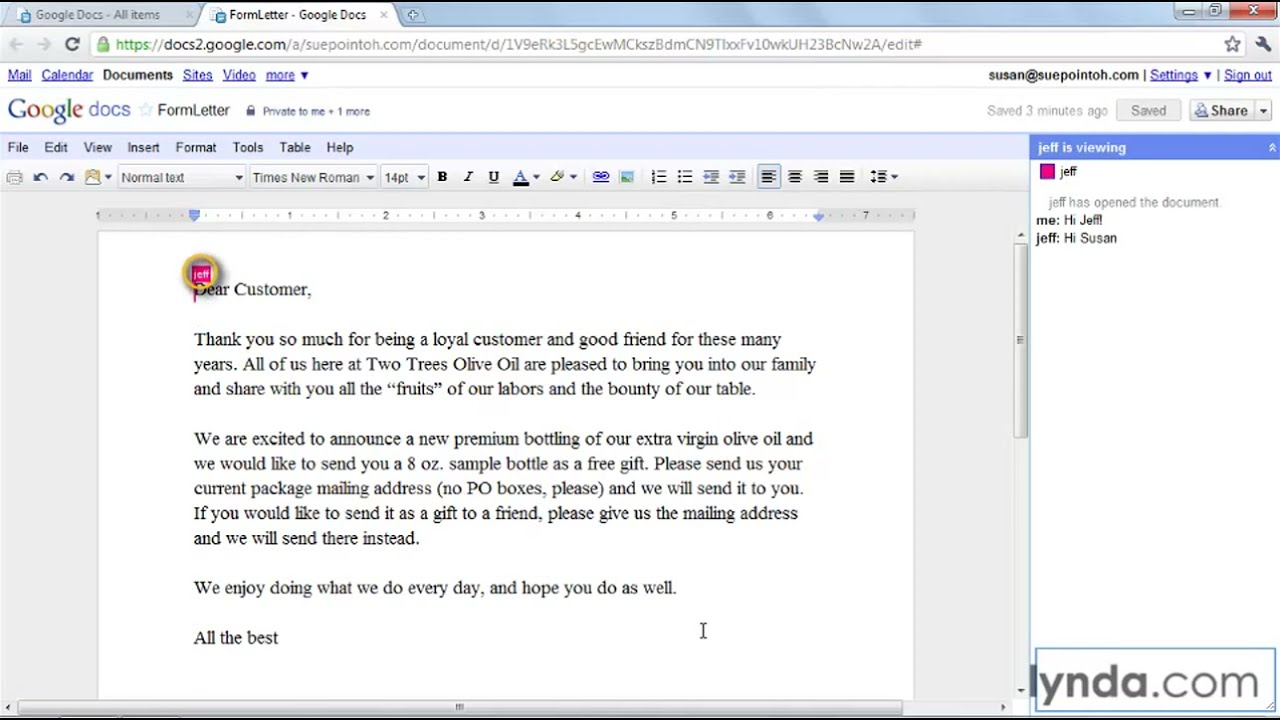Open the line spacing dropdown
Screen dimensions: 1280x720
pyautogui.click(x=881, y=177)
